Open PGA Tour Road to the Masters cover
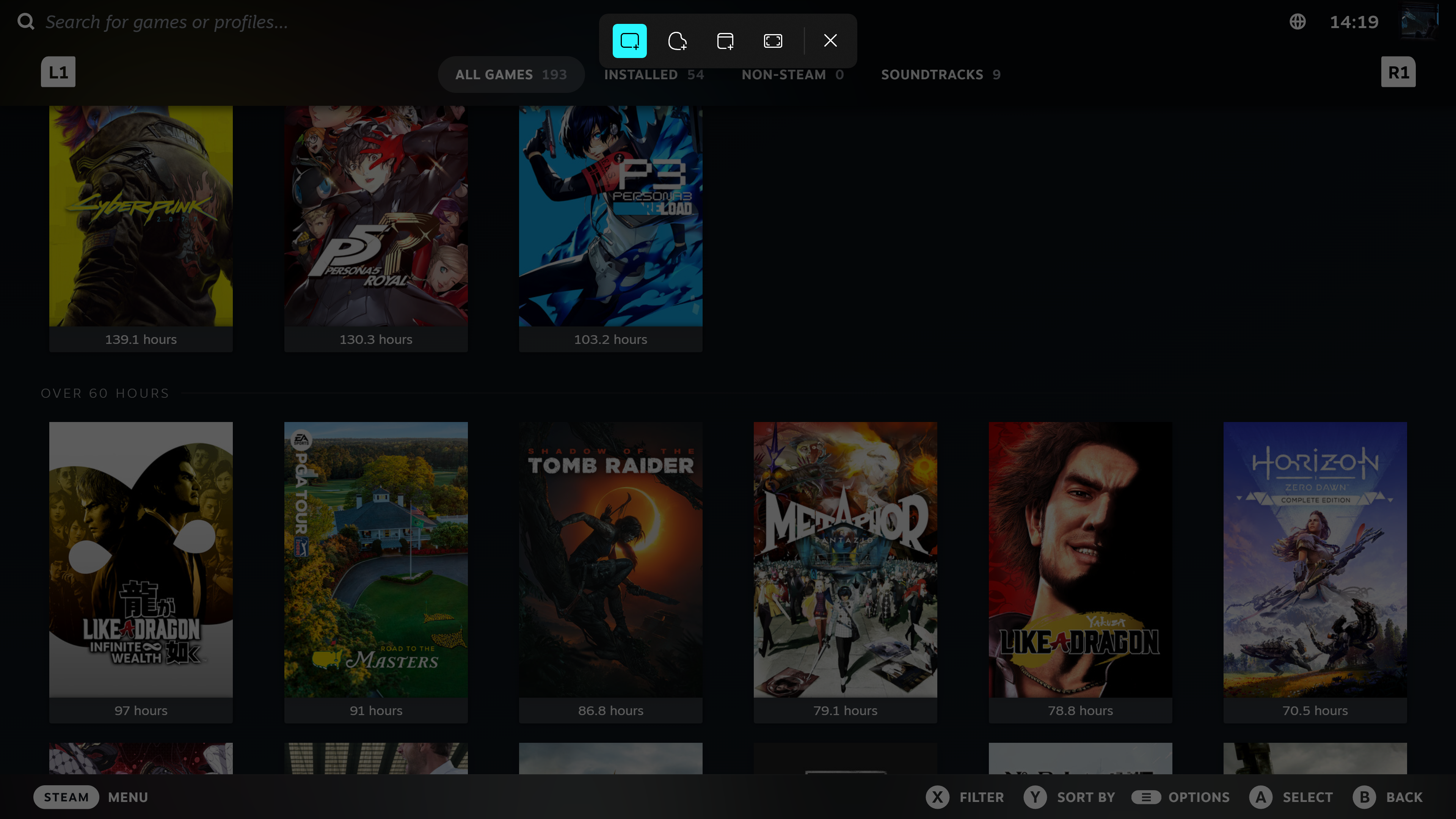This screenshot has height=819, width=1456. (x=376, y=560)
